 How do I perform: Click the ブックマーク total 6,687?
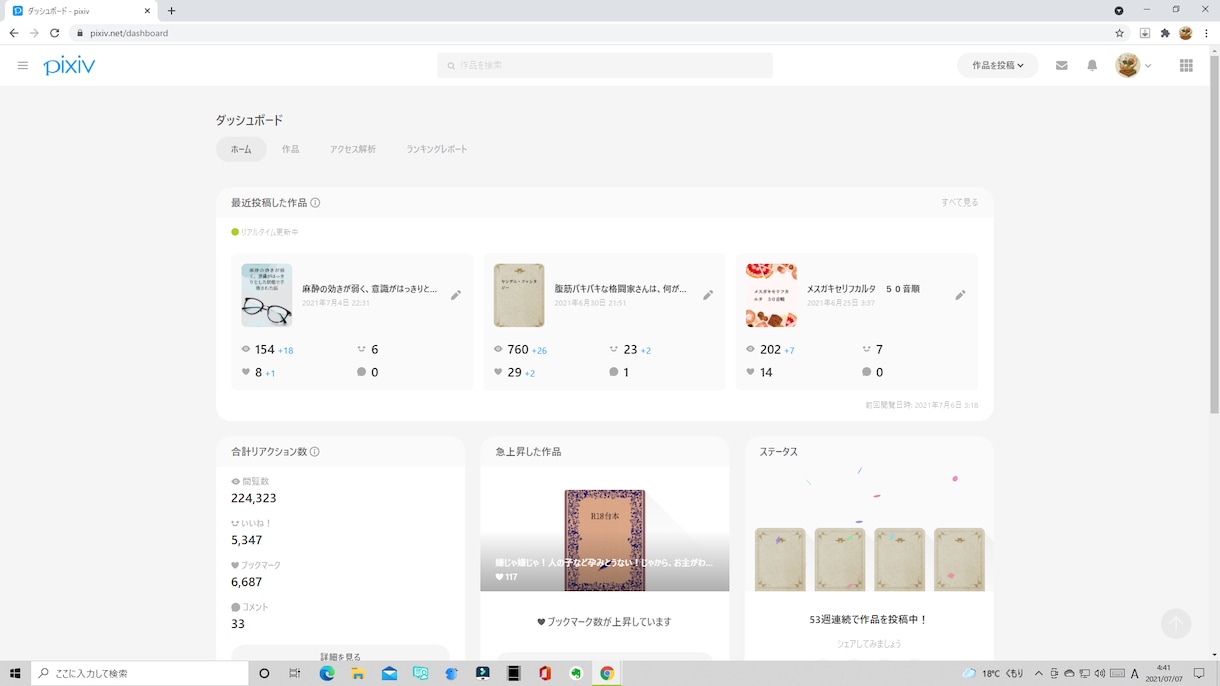tap(246, 582)
